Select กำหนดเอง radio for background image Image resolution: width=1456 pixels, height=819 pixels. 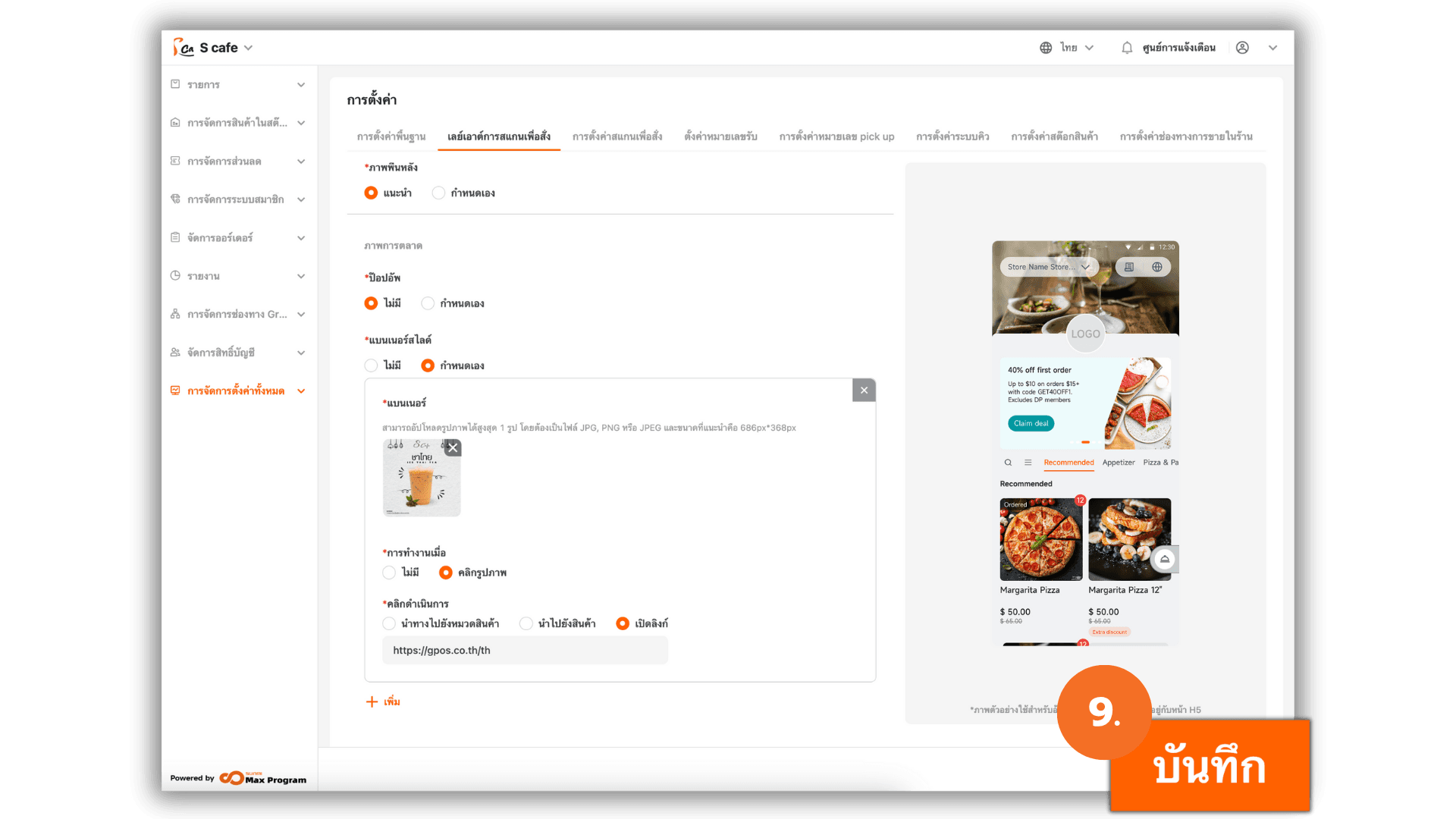(438, 193)
